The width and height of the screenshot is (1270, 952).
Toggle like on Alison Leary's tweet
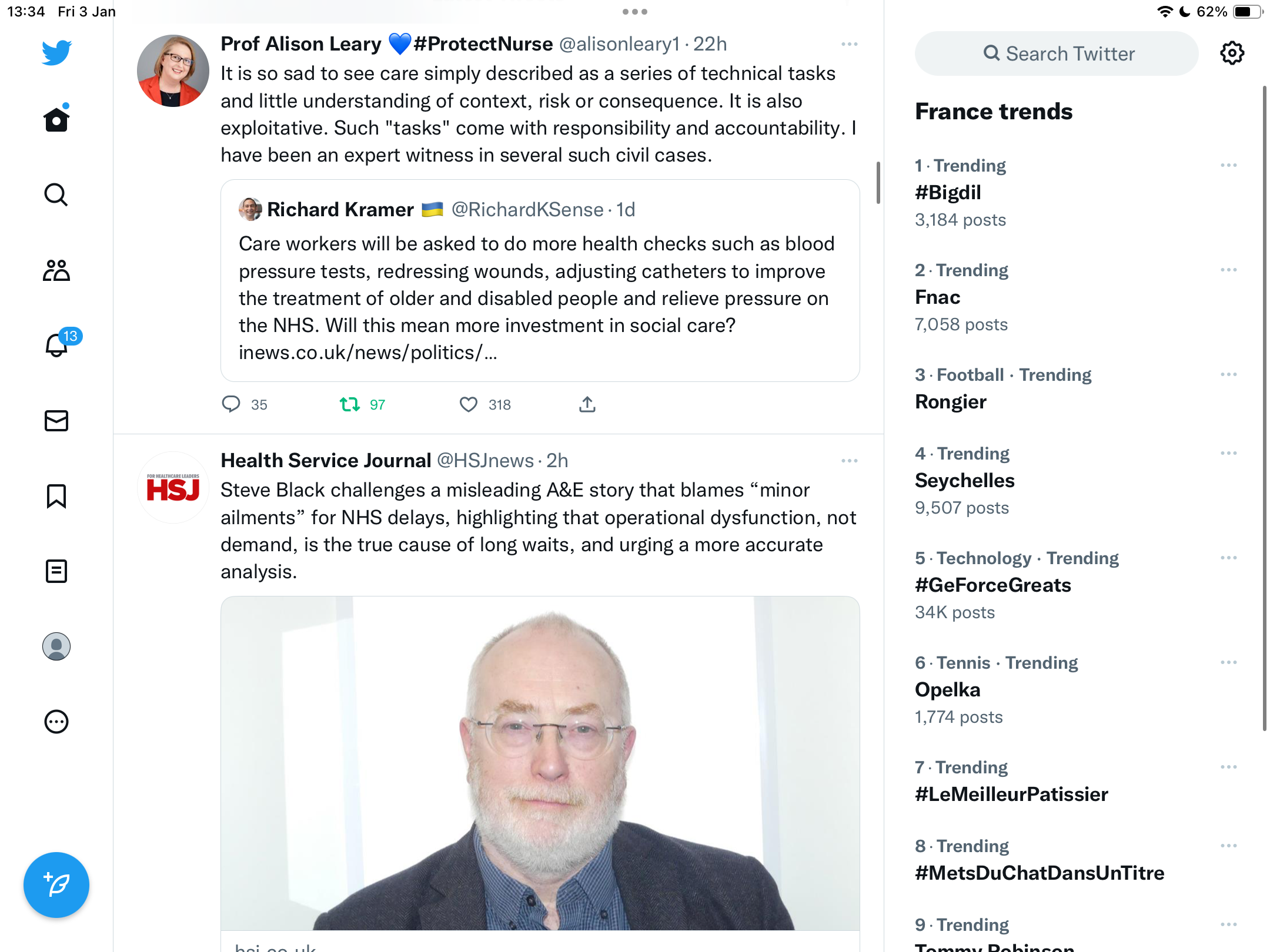[x=469, y=404]
